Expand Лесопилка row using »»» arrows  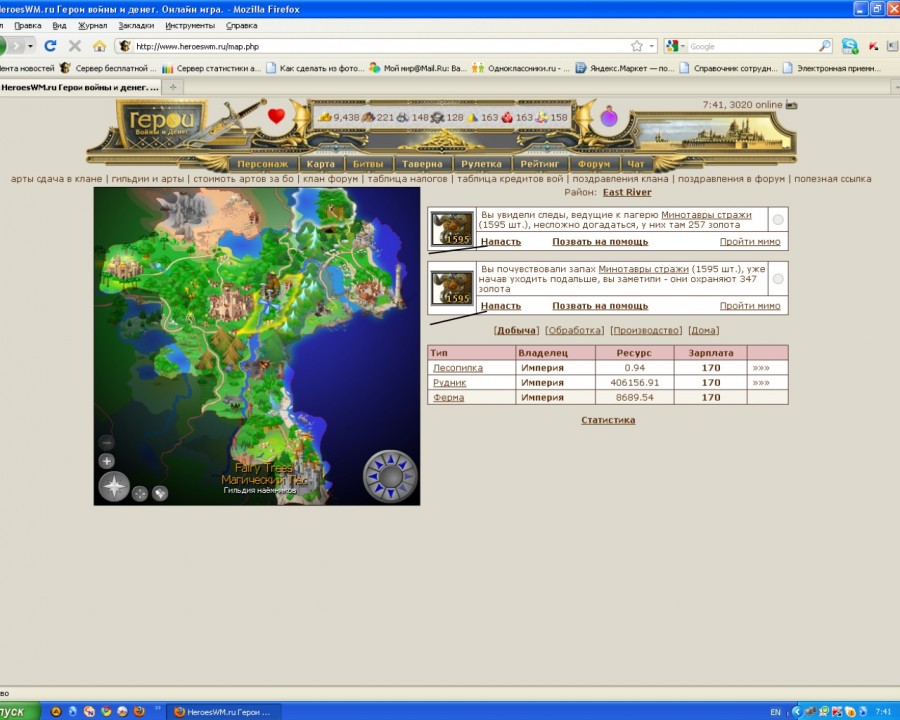[x=761, y=368]
